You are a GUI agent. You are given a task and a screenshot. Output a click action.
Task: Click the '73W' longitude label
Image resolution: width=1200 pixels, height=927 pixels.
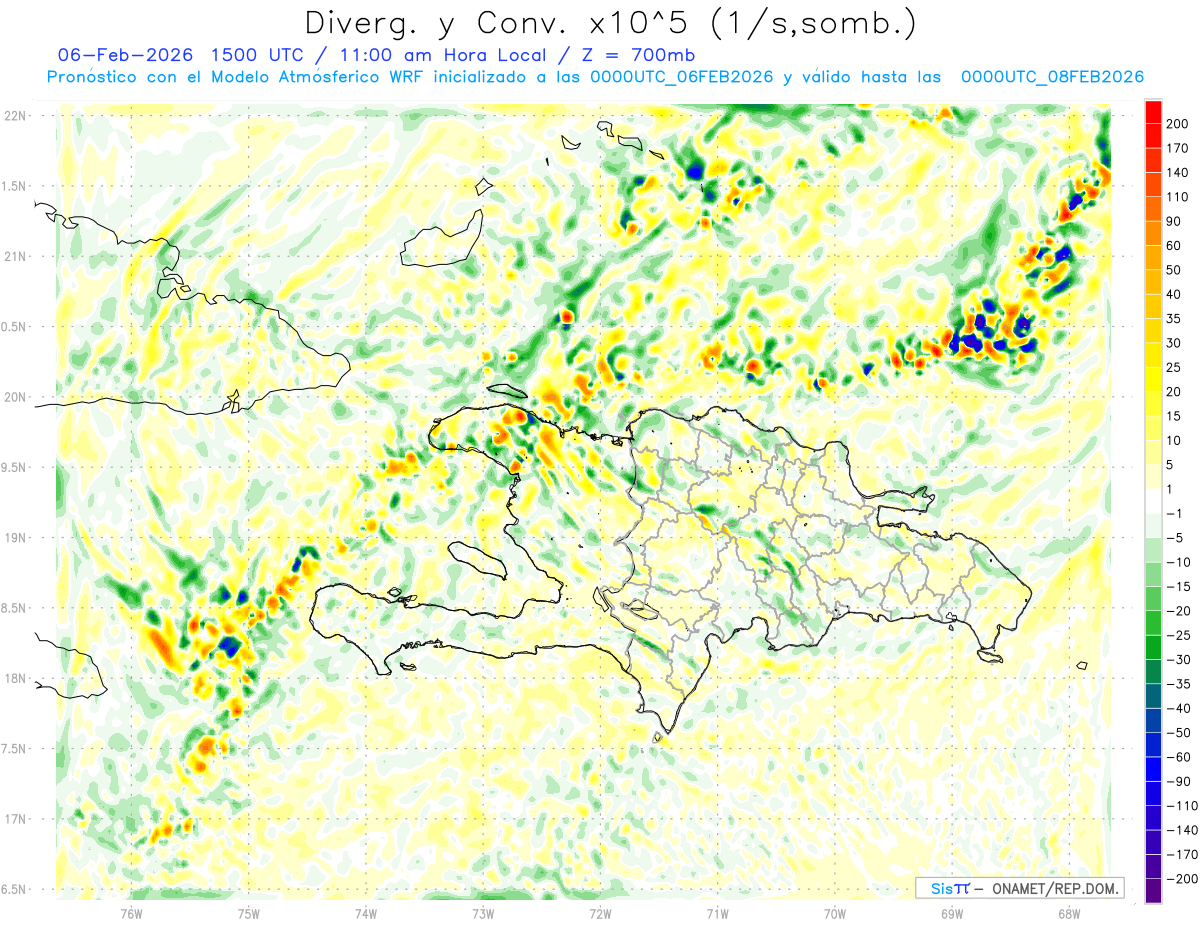click(x=483, y=914)
